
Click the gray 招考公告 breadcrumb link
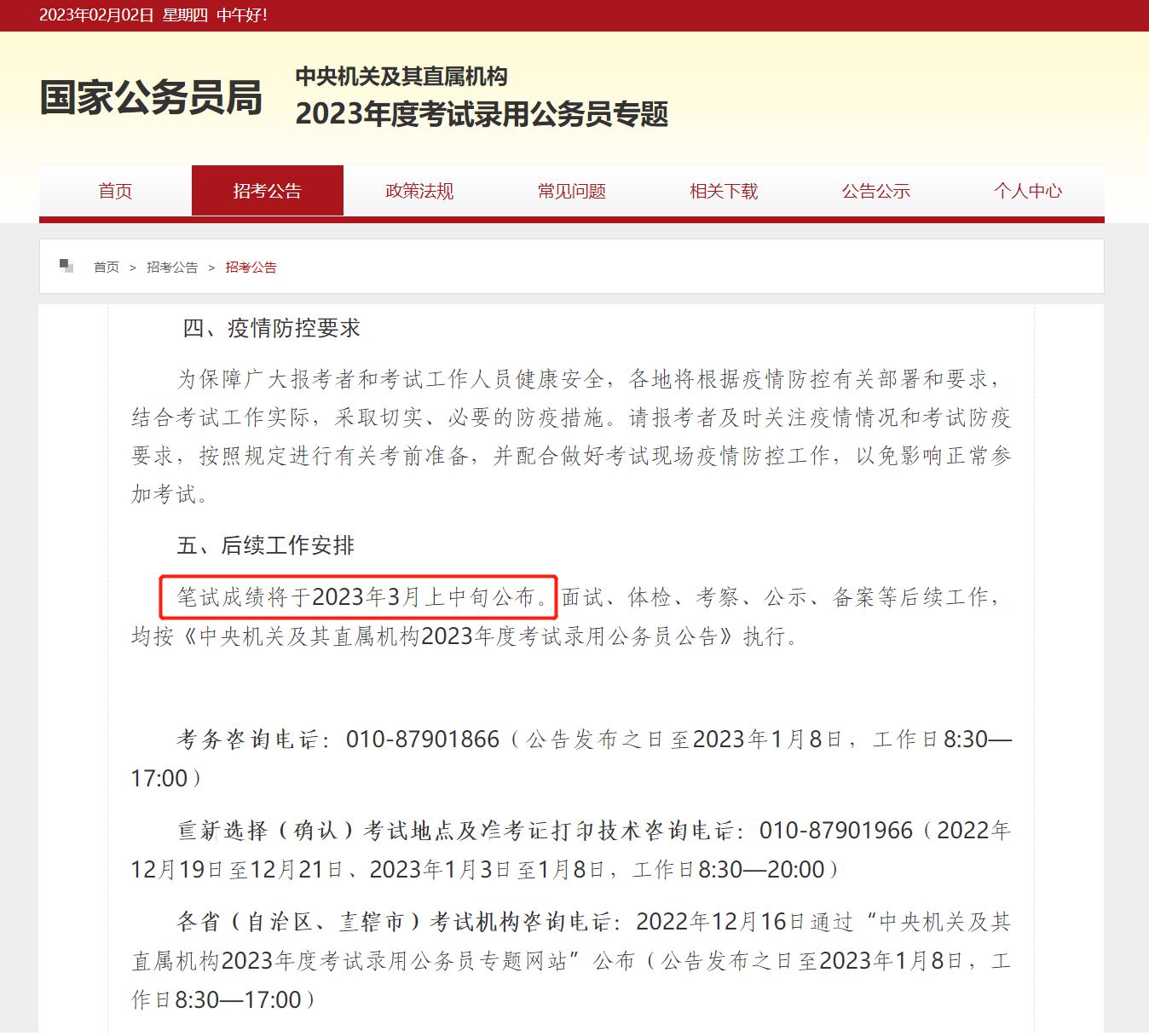point(172,268)
